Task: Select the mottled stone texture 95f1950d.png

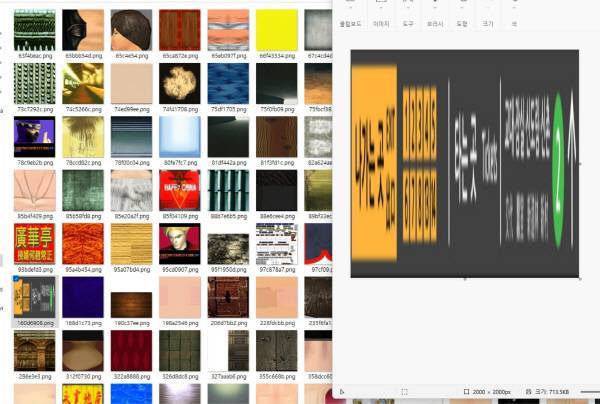Action: click(x=228, y=249)
